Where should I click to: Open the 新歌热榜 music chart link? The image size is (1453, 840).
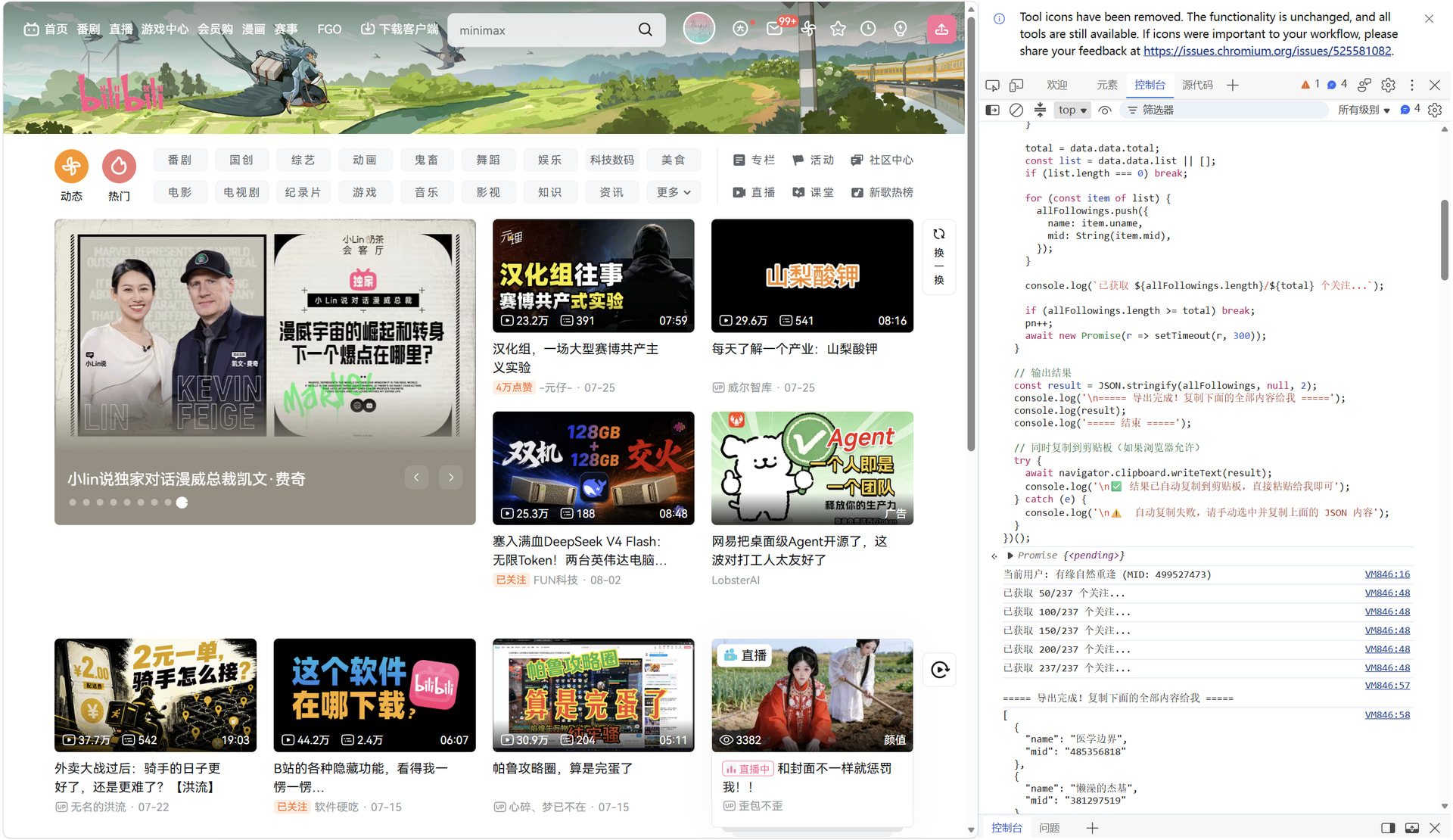[x=882, y=193]
